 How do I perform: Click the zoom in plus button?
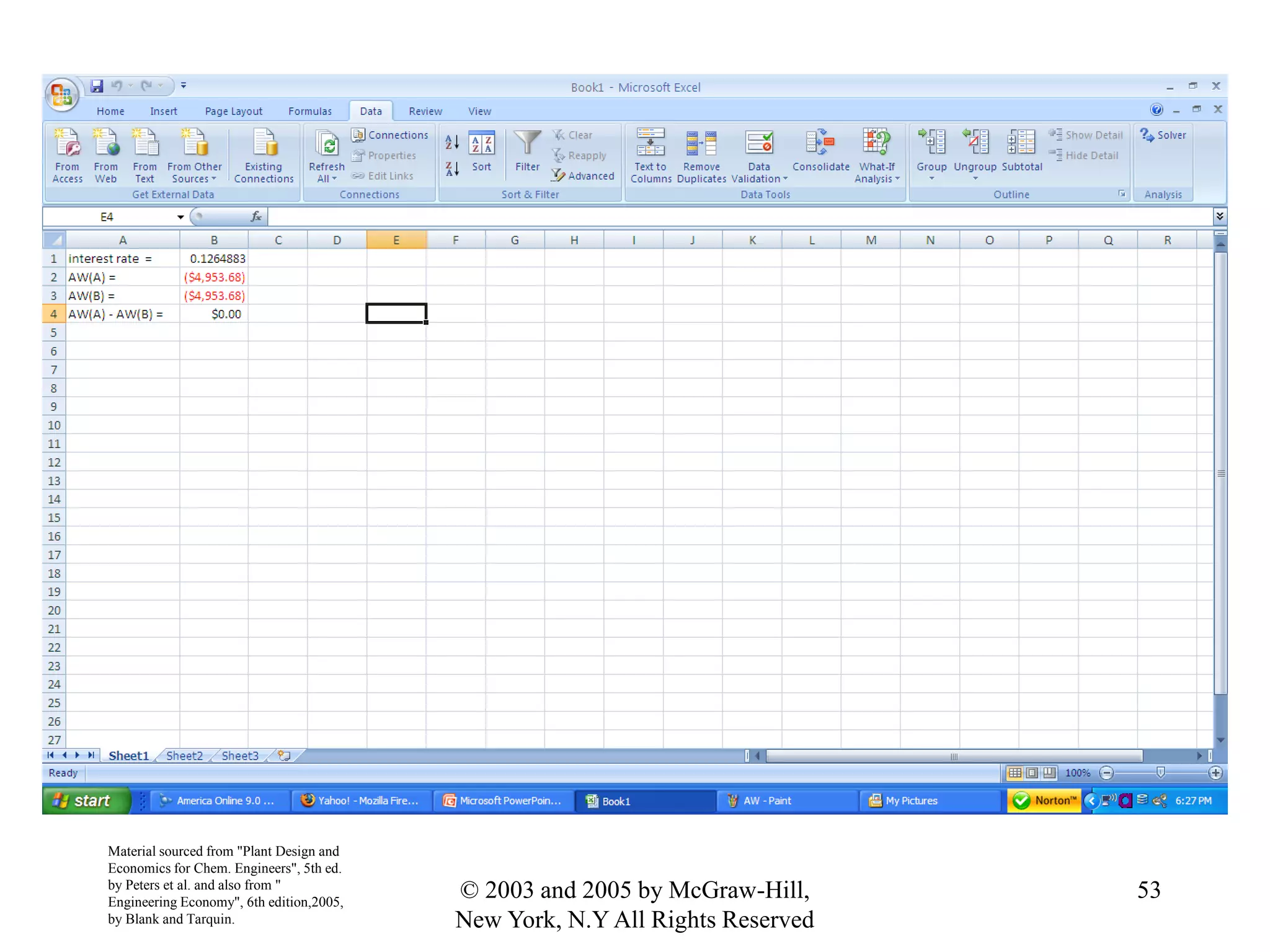(x=1215, y=773)
